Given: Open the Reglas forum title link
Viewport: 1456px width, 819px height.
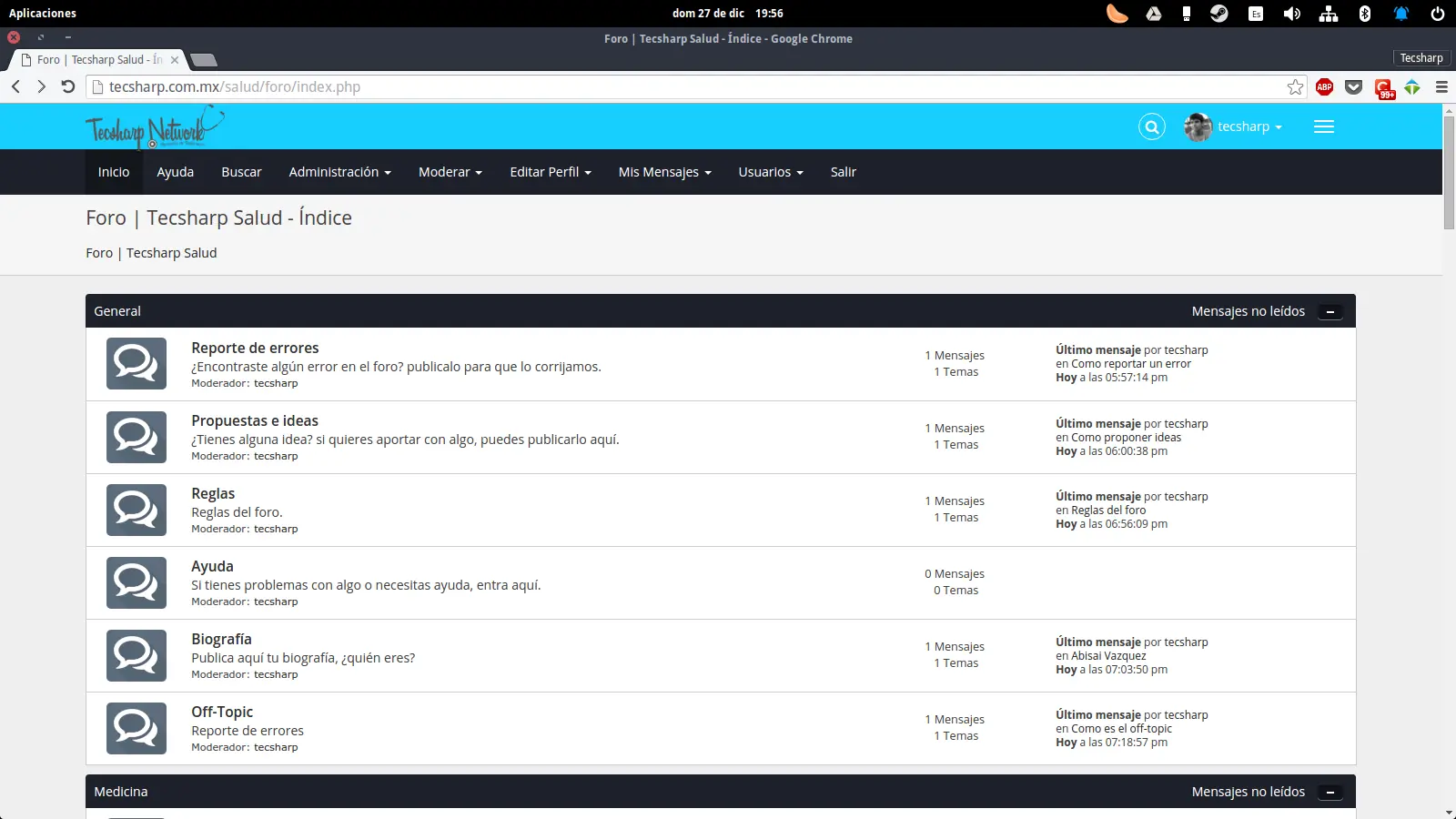Looking at the screenshot, I should pyautogui.click(x=213, y=493).
